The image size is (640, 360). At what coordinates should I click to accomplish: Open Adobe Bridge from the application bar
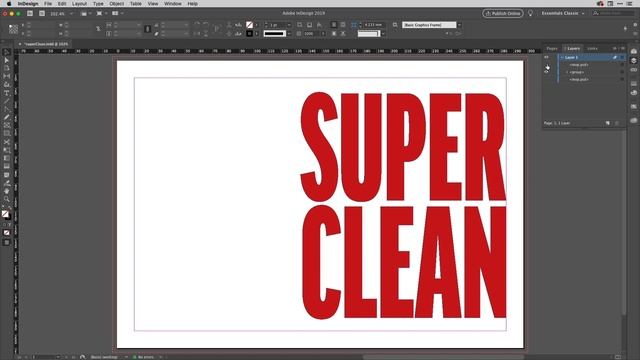(x=30, y=13)
